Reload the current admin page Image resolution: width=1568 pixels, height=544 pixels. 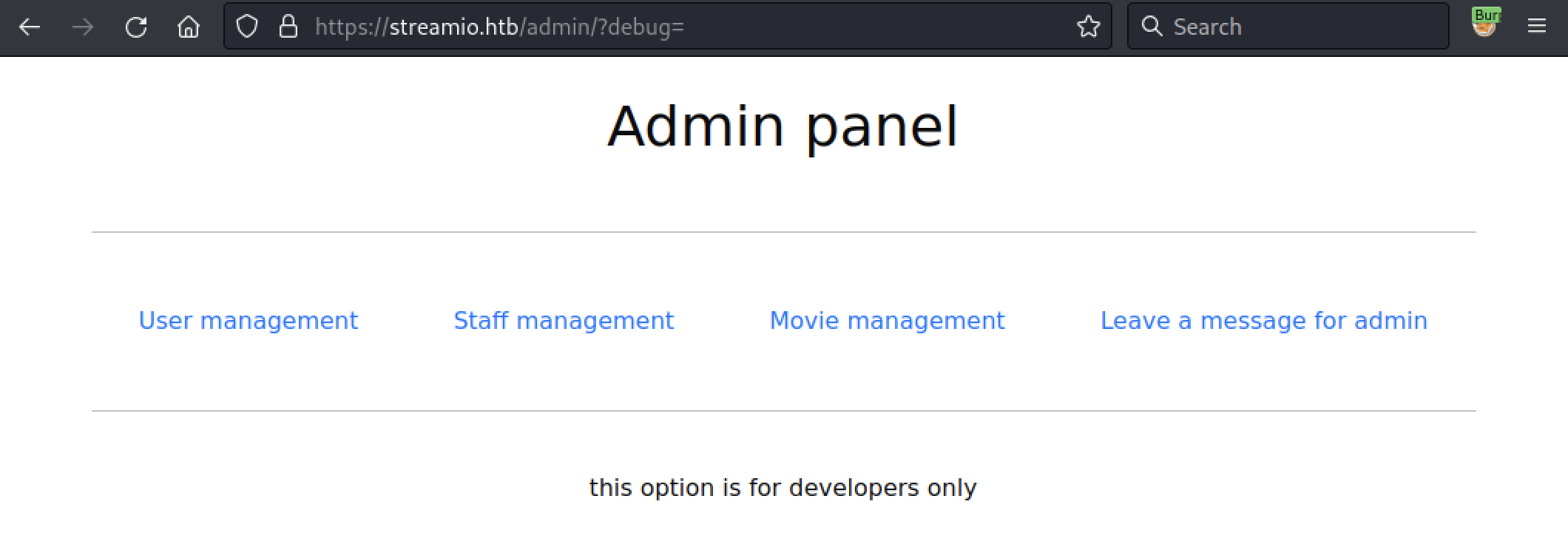click(136, 27)
